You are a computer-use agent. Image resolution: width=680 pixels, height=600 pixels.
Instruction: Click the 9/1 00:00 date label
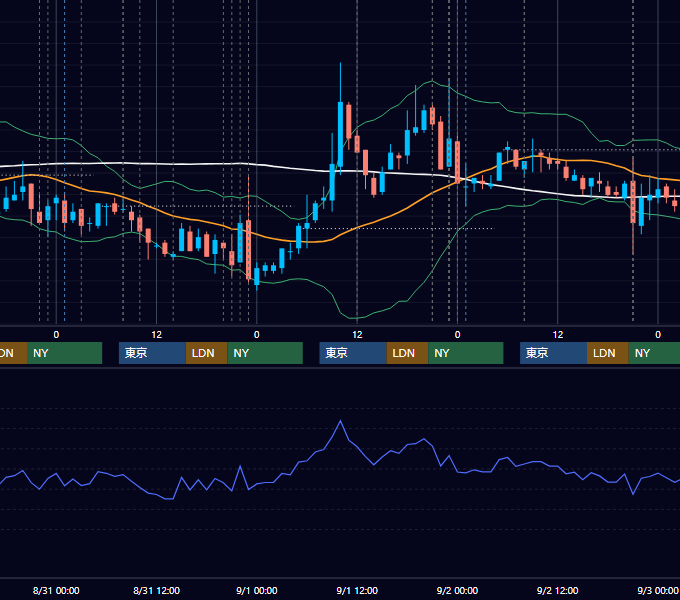[x=257, y=590]
